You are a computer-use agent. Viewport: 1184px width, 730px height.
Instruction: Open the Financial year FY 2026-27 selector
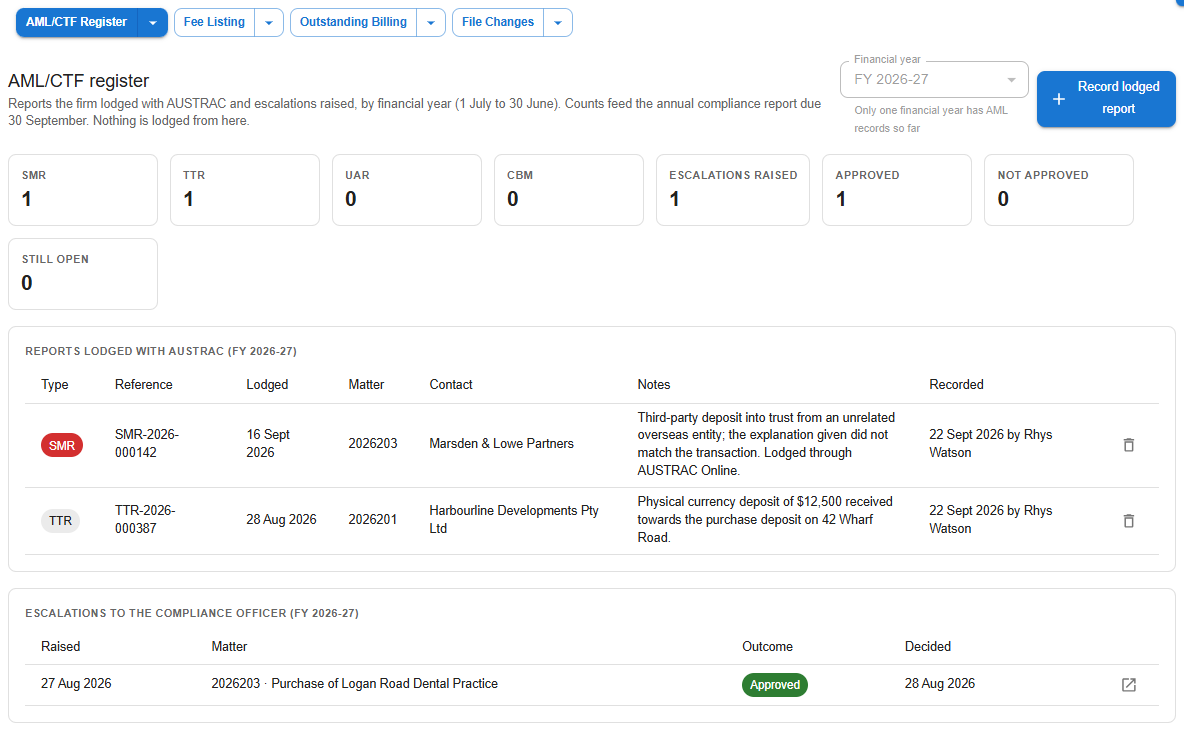coord(934,79)
